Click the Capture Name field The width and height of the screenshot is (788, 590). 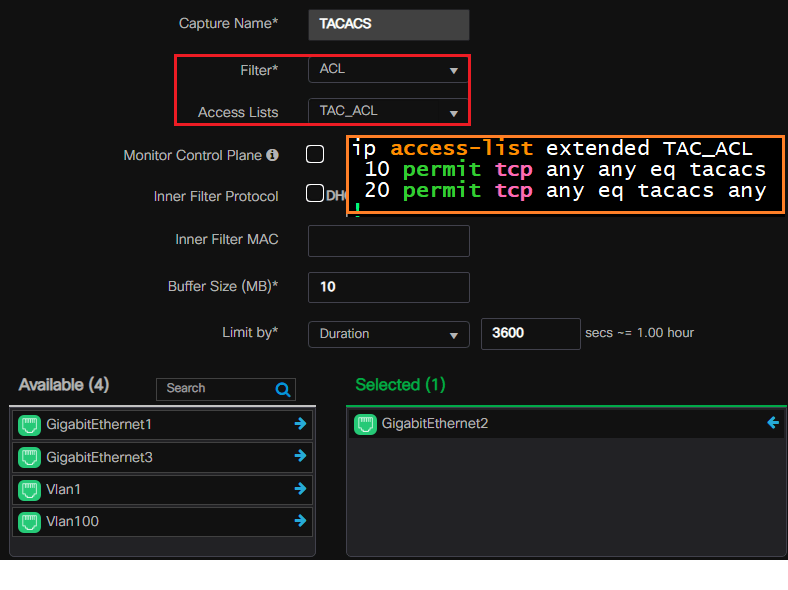tap(388, 24)
